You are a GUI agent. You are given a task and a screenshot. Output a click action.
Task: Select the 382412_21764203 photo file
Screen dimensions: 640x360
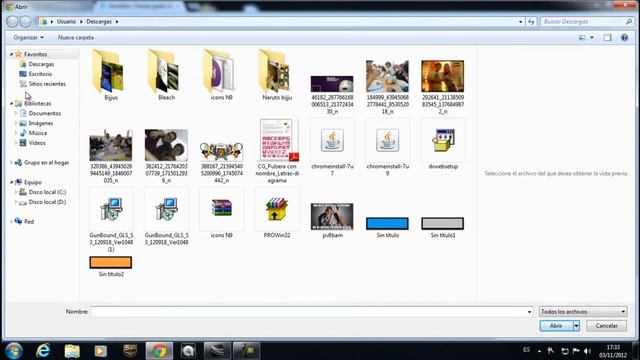pyautogui.click(x=166, y=156)
